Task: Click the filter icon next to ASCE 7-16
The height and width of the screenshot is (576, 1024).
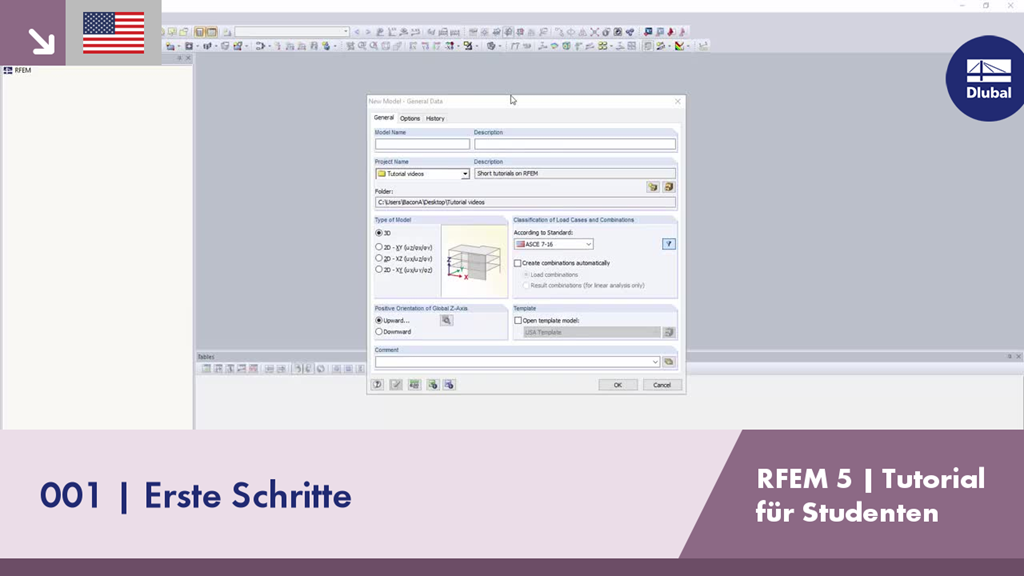Action: [669, 244]
